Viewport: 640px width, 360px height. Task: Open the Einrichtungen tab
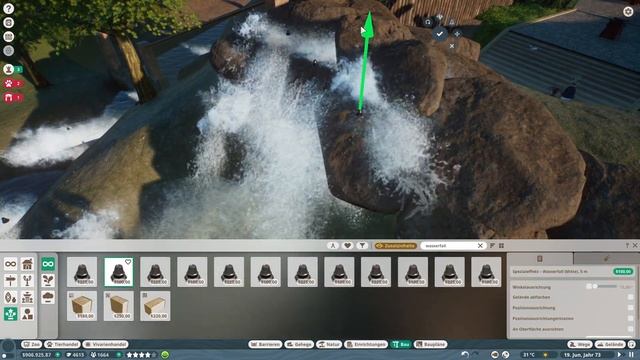[366, 344]
